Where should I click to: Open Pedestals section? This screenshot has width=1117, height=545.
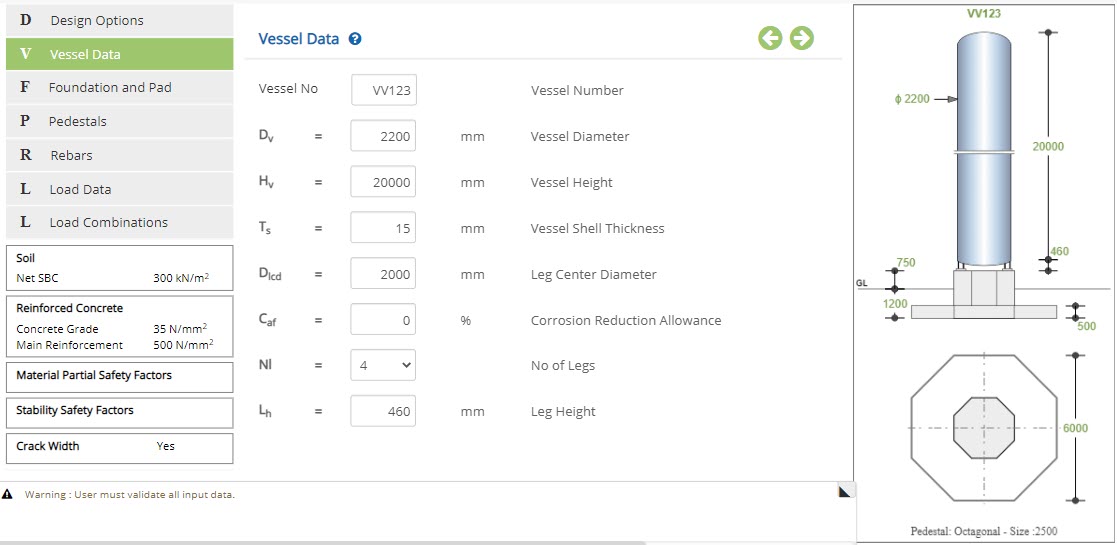pos(120,121)
